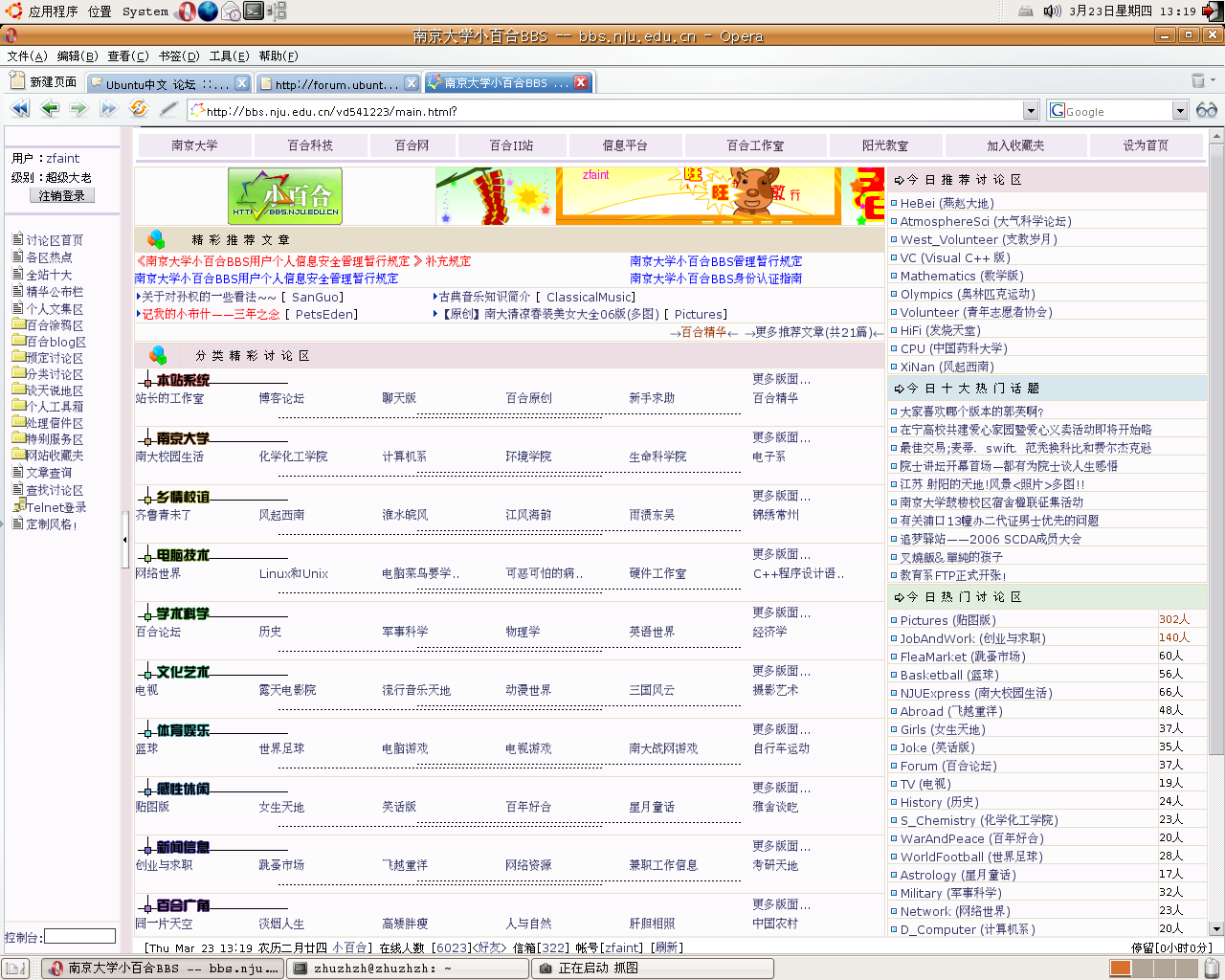Click the 控制台 input box
1225x980 pixels.
pos(79,936)
